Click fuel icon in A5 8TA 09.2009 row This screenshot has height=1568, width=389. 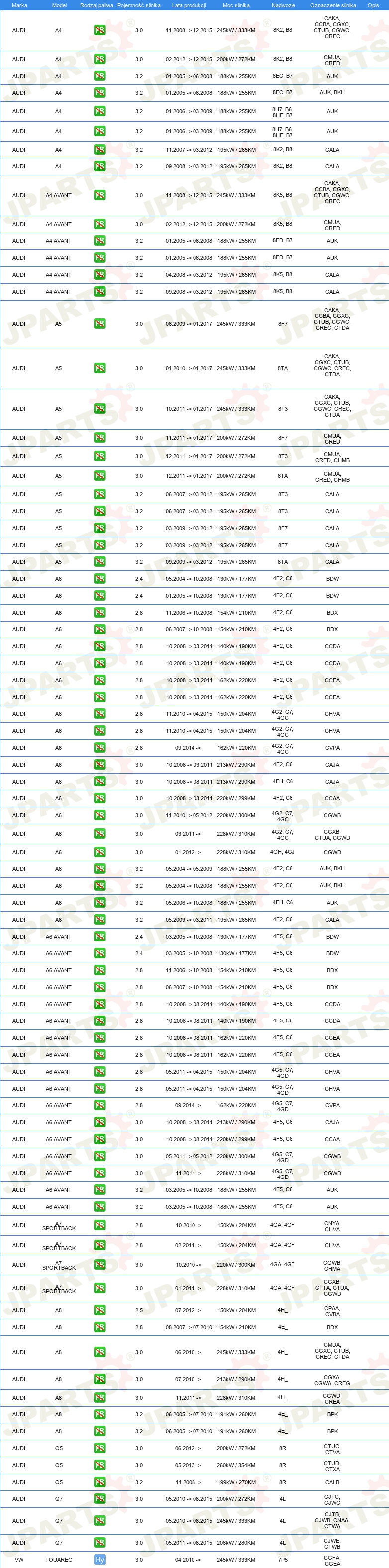[x=99, y=562]
